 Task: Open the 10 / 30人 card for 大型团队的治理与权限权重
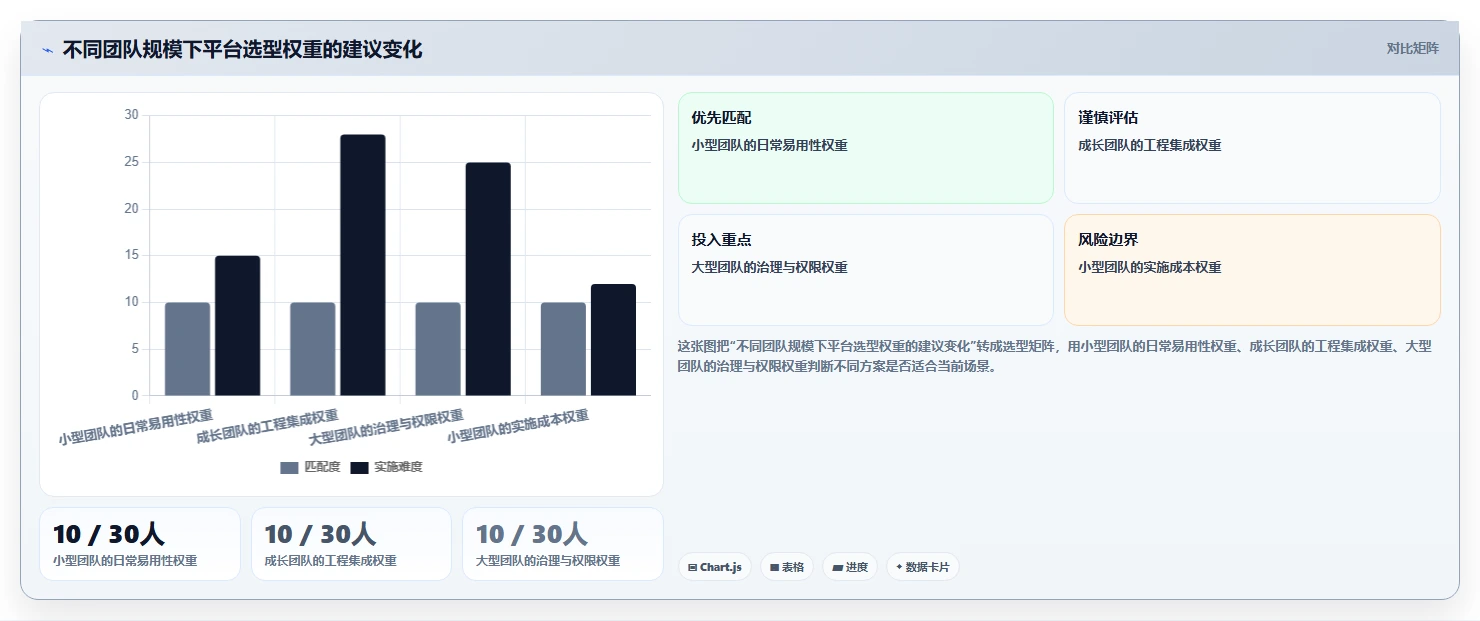[x=563, y=544]
